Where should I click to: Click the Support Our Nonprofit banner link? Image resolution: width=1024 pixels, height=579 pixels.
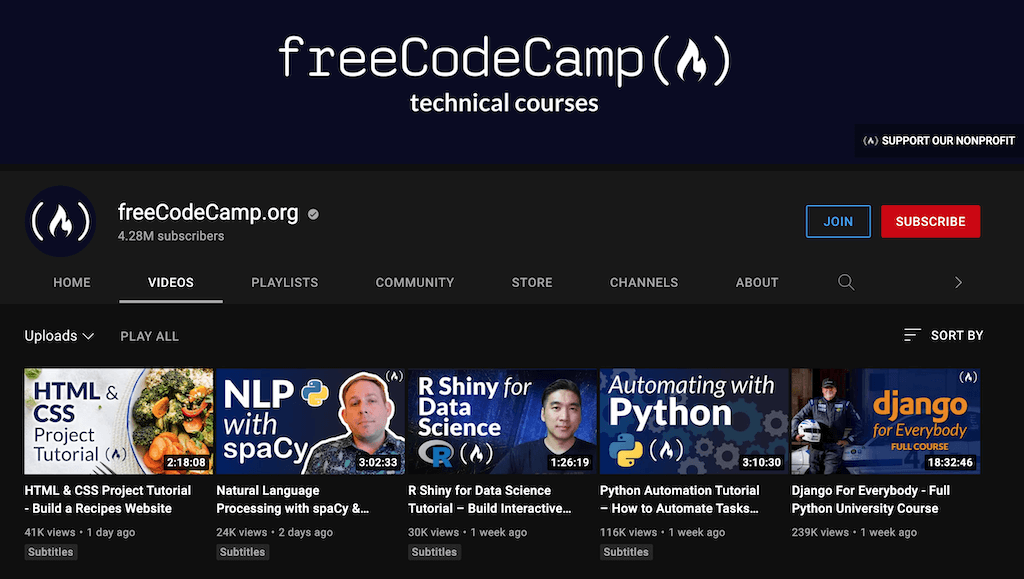pyautogui.click(x=939, y=140)
